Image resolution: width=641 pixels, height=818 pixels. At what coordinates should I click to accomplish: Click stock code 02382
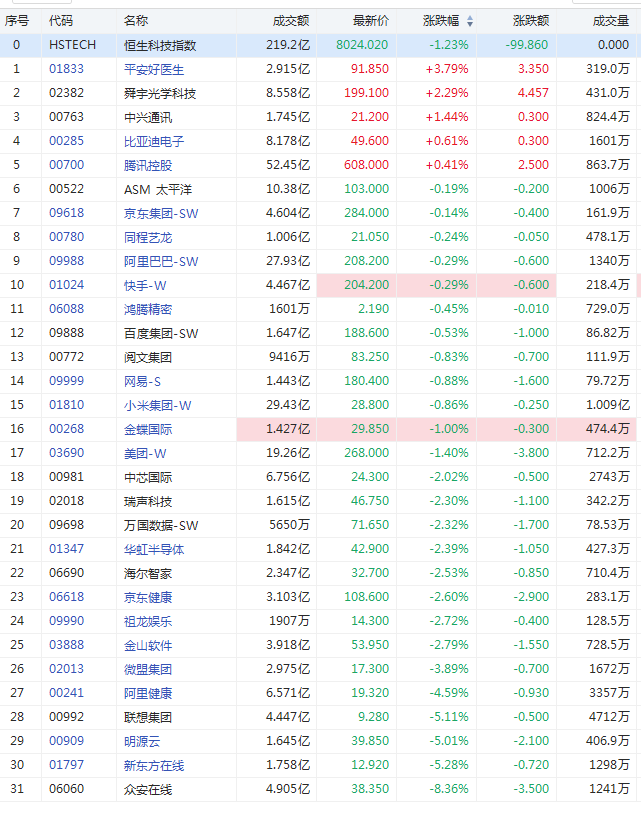click(66, 93)
